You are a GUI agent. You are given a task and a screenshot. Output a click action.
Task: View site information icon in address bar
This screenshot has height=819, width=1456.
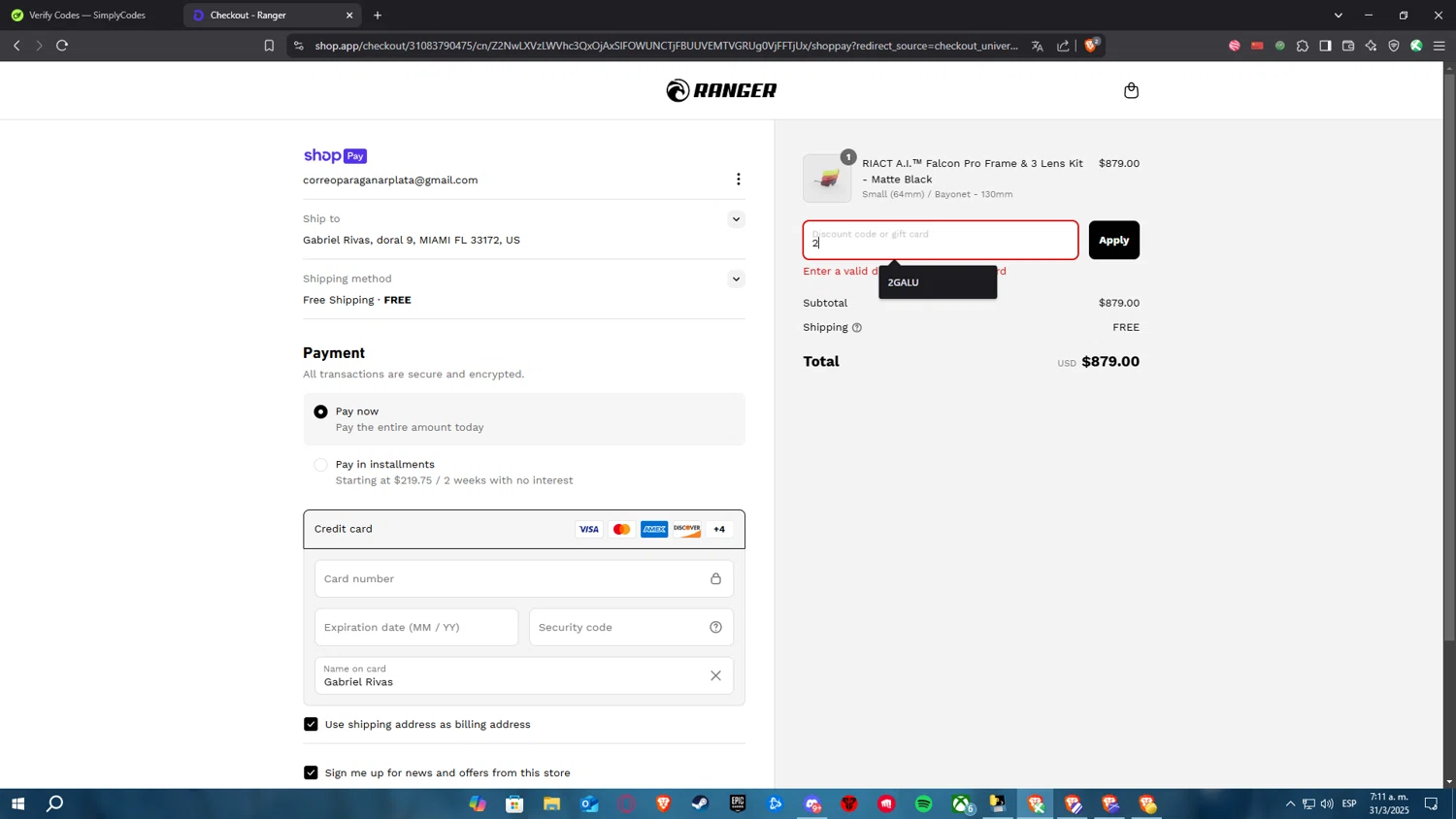(298, 46)
